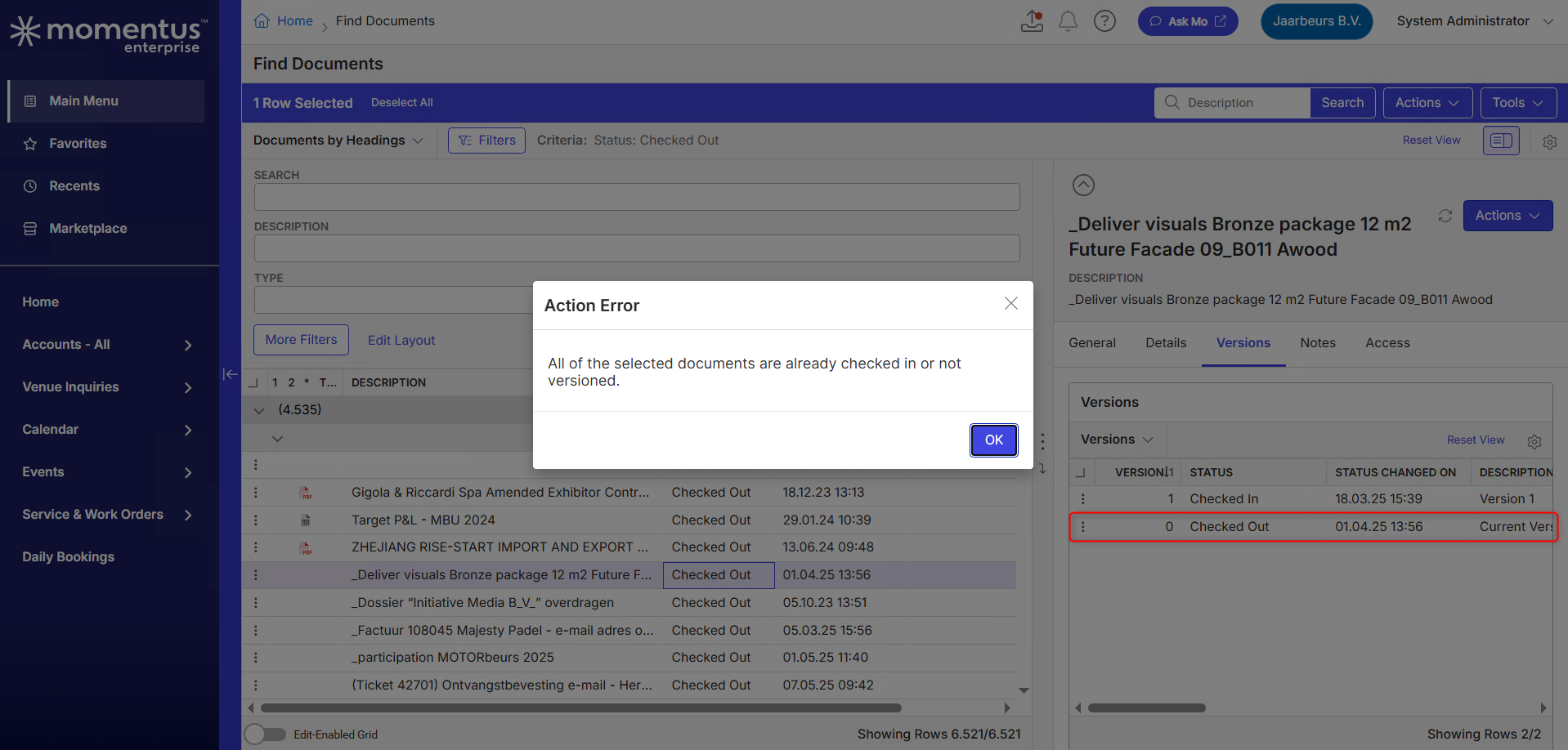Expand the Calendar submenu
Image resolution: width=1568 pixels, height=750 pixels.
188,431
